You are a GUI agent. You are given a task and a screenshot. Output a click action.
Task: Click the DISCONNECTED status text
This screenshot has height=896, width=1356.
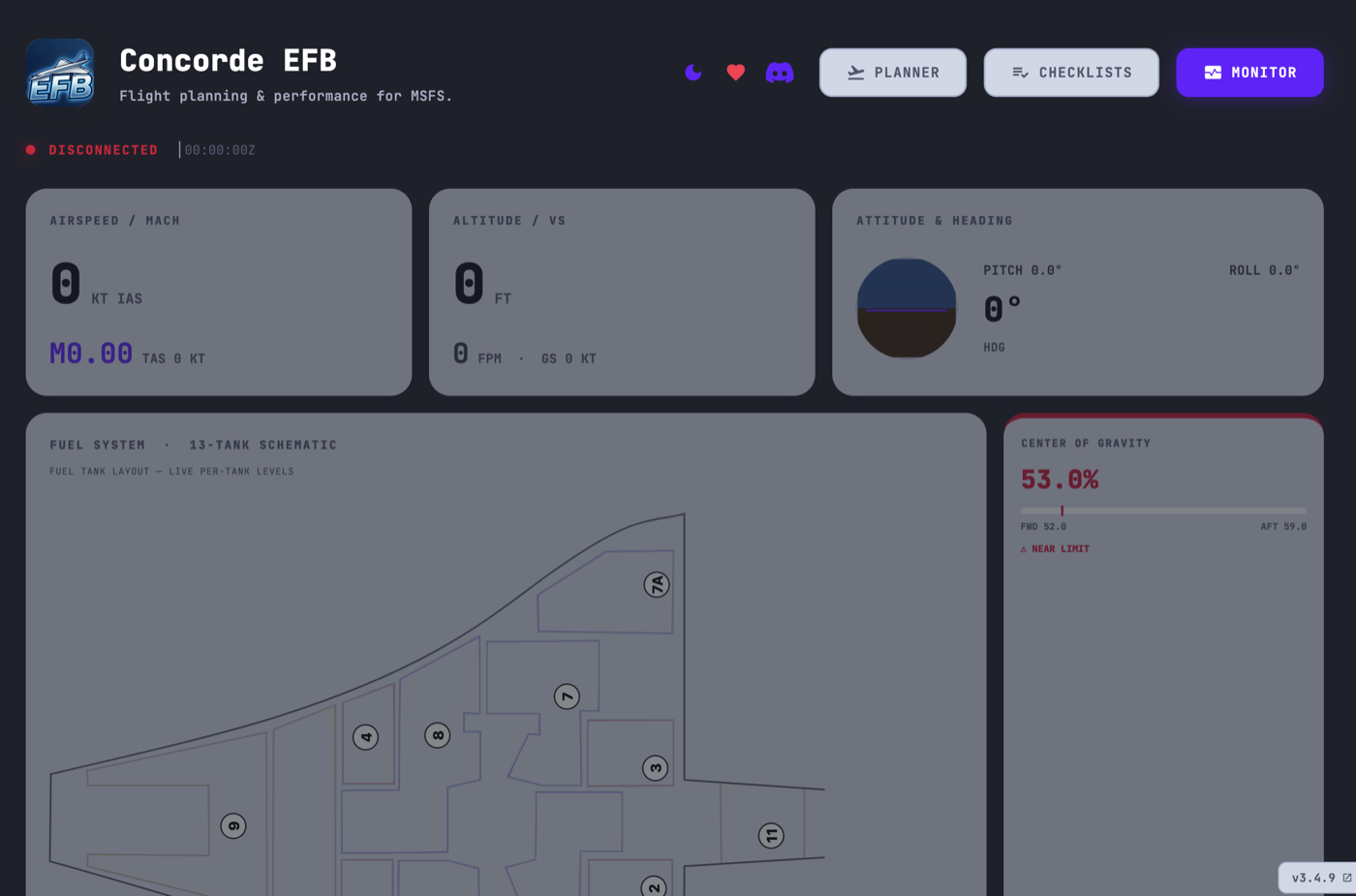pyautogui.click(x=104, y=150)
